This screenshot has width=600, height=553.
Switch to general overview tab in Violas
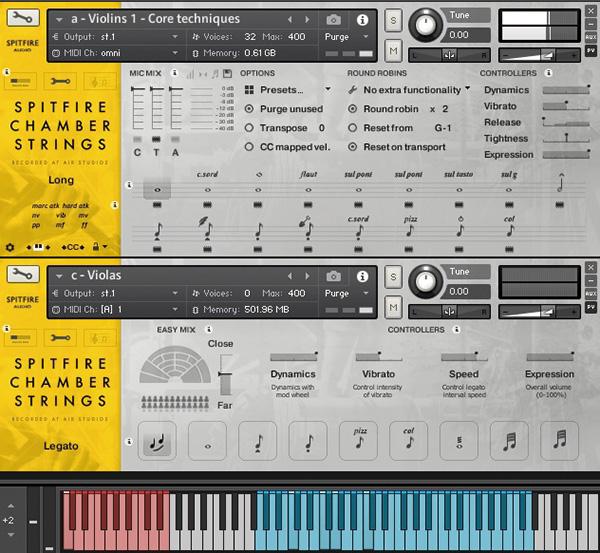pyautogui.click(x=21, y=338)
